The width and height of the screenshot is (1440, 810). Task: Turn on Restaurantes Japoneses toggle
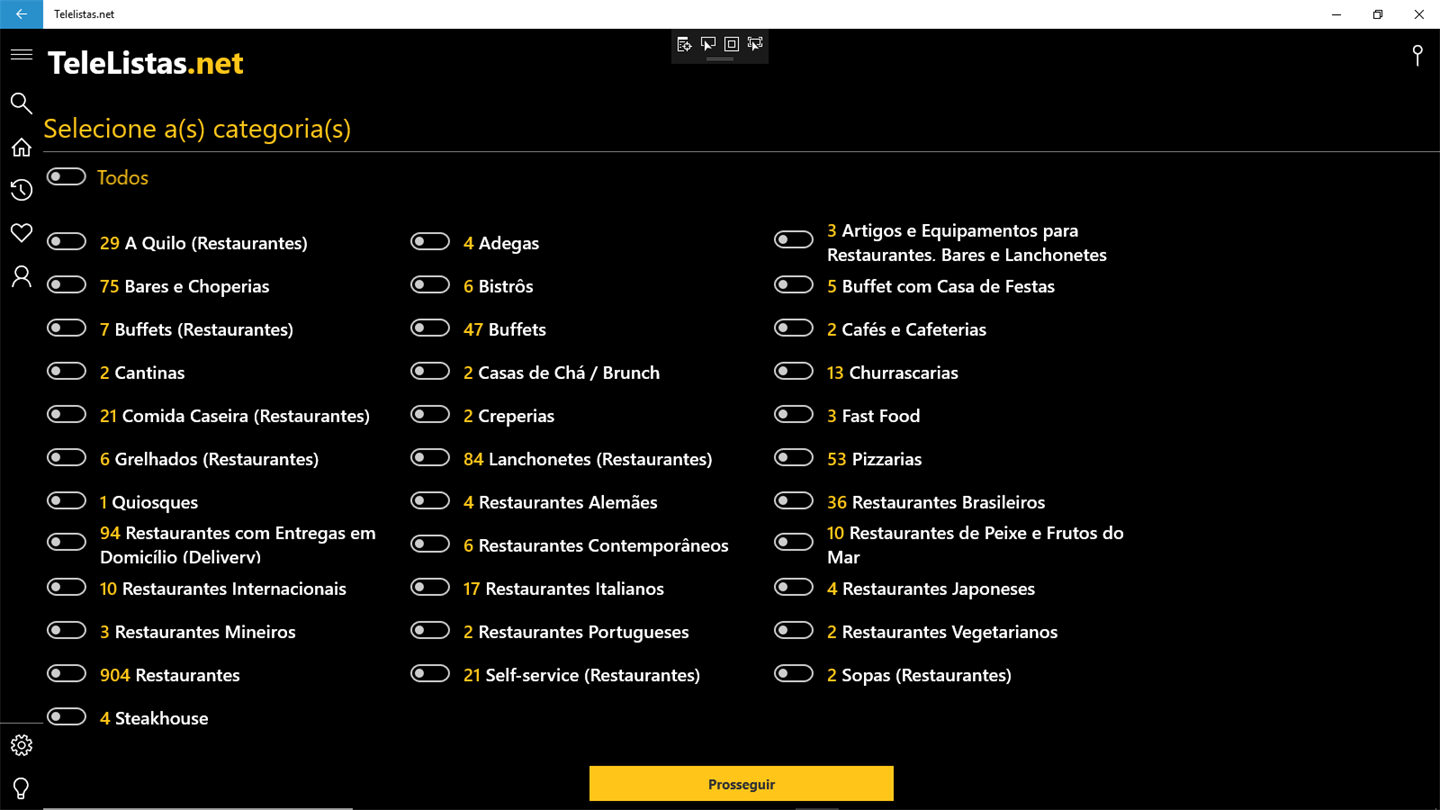pos(794,587)
